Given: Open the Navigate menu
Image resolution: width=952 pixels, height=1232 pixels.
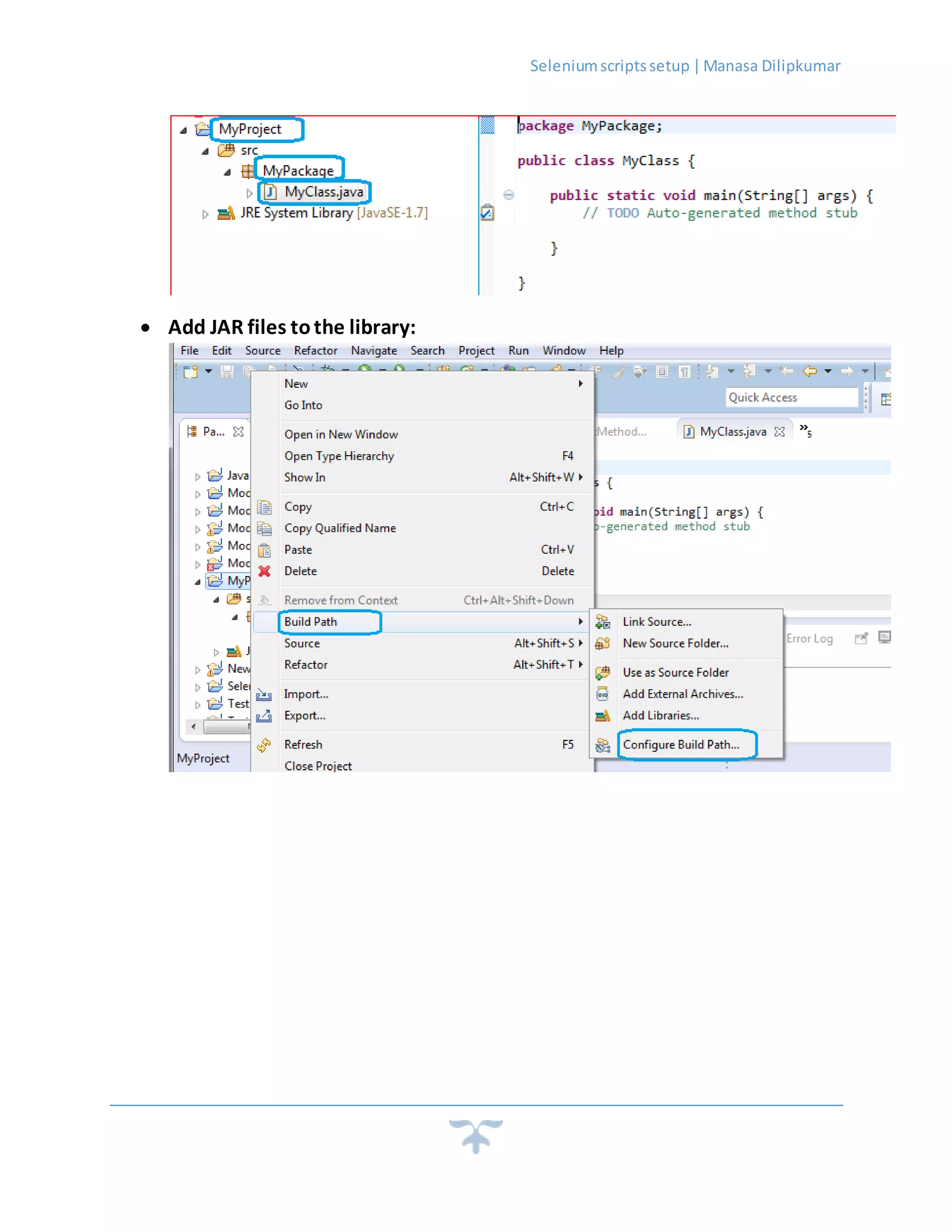Looking at the screenshot, I should coord(374,351).
